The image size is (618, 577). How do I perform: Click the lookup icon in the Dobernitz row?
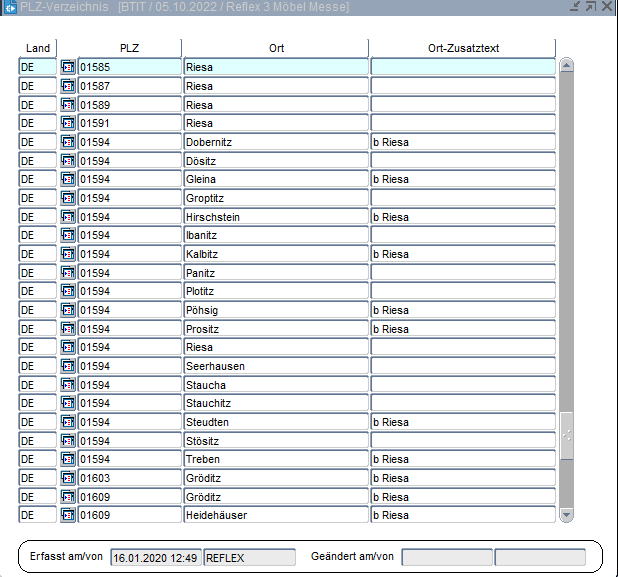[x=68, y=142]
